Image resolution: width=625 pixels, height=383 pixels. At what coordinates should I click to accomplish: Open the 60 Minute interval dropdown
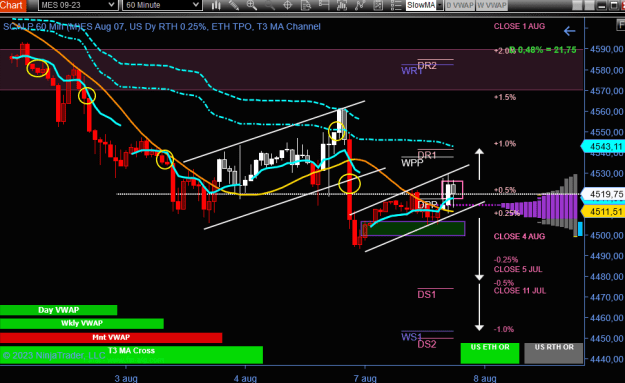tap(162, 5)
